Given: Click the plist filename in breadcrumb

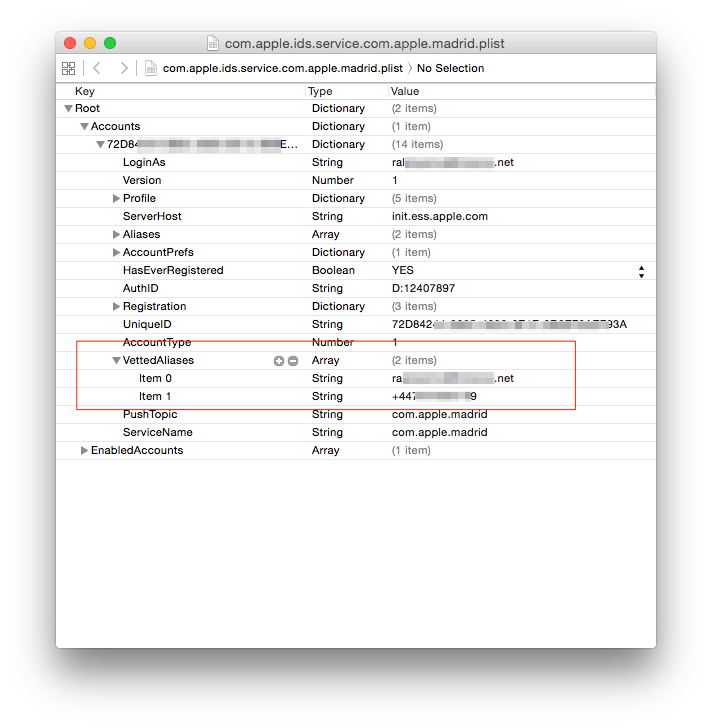Looking at the screenshot, I should pyautogui.click(x=283, y=68).
